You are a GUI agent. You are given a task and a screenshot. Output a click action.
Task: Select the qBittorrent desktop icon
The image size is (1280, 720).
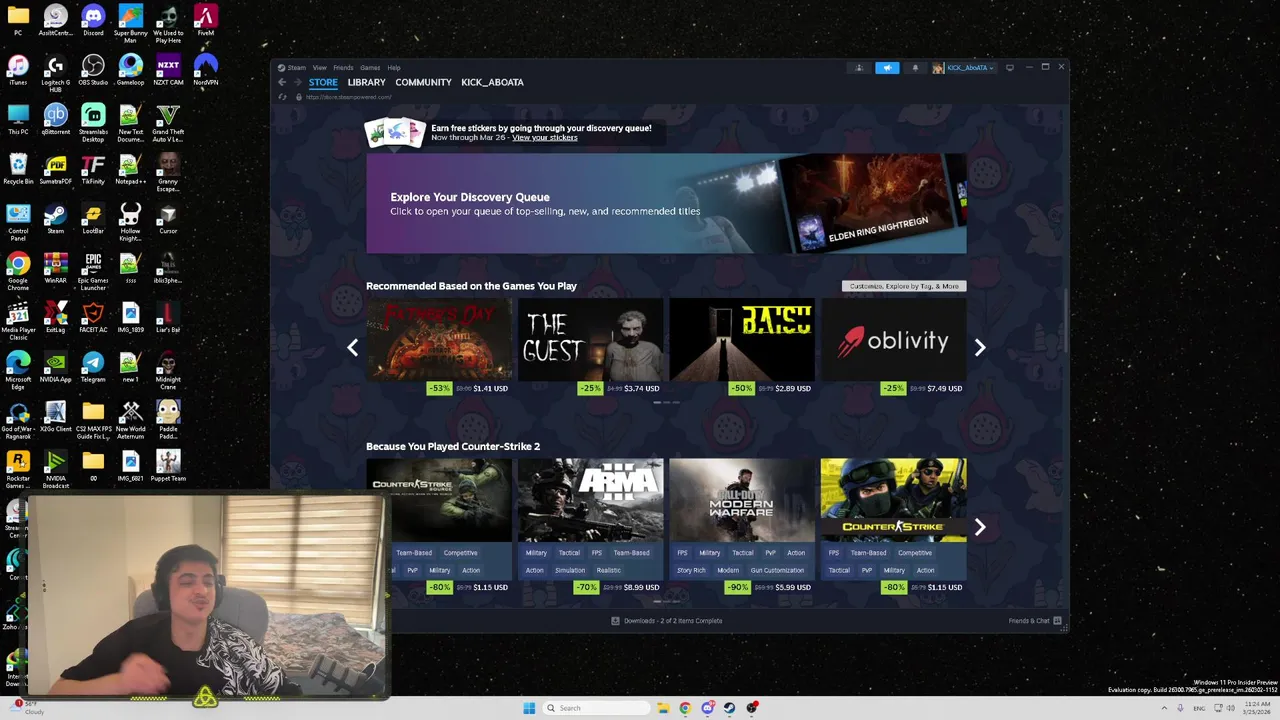[56, 120]
